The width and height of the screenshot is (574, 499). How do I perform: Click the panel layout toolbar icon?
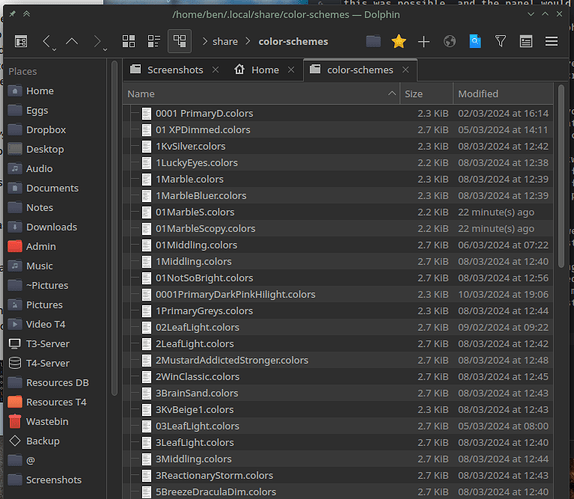coord(526,41)
